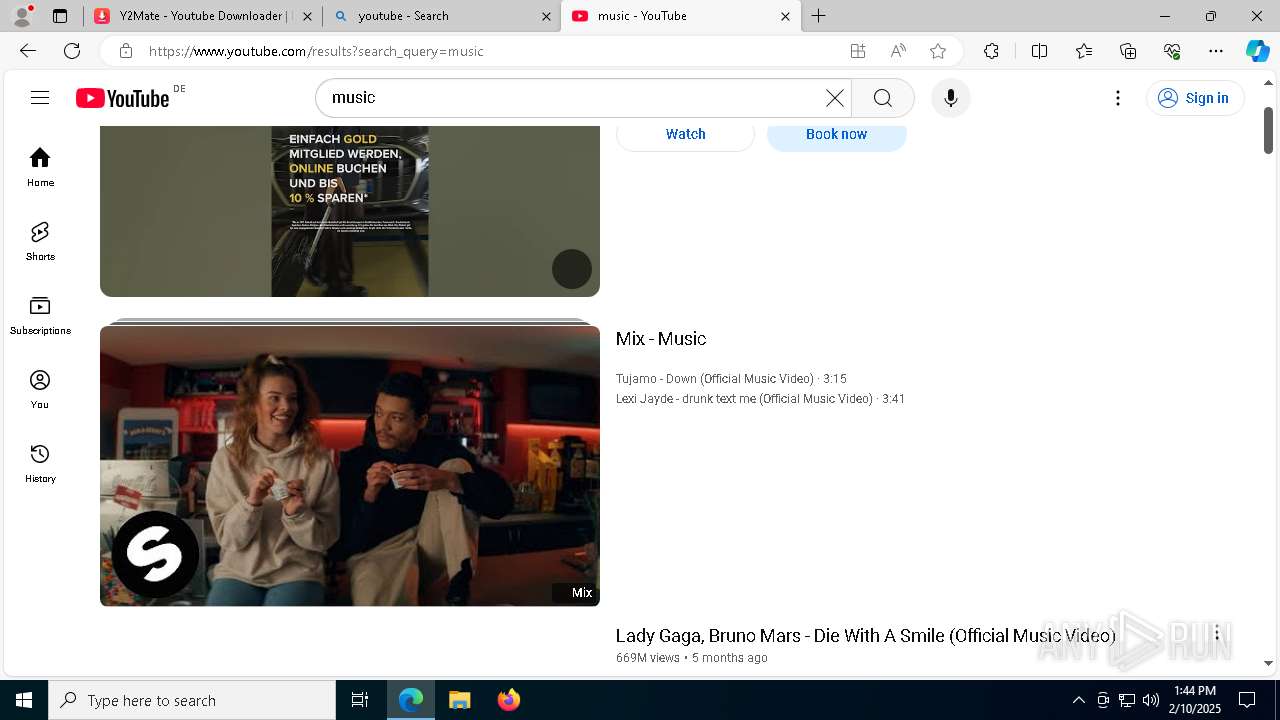Open Task View on the taskbar

[x=360, y=700]
